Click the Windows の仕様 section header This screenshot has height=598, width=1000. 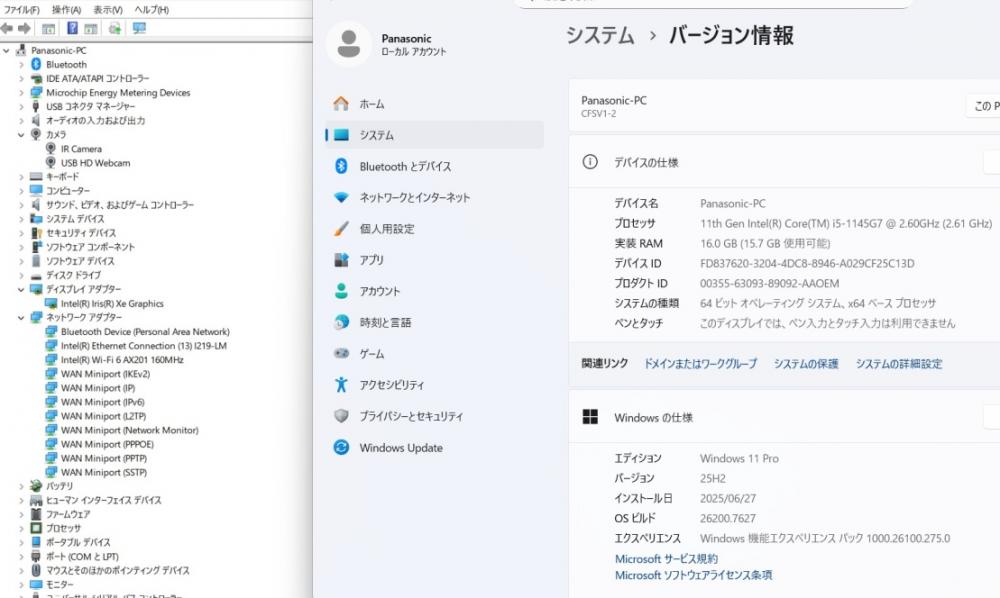click(784, 418)
